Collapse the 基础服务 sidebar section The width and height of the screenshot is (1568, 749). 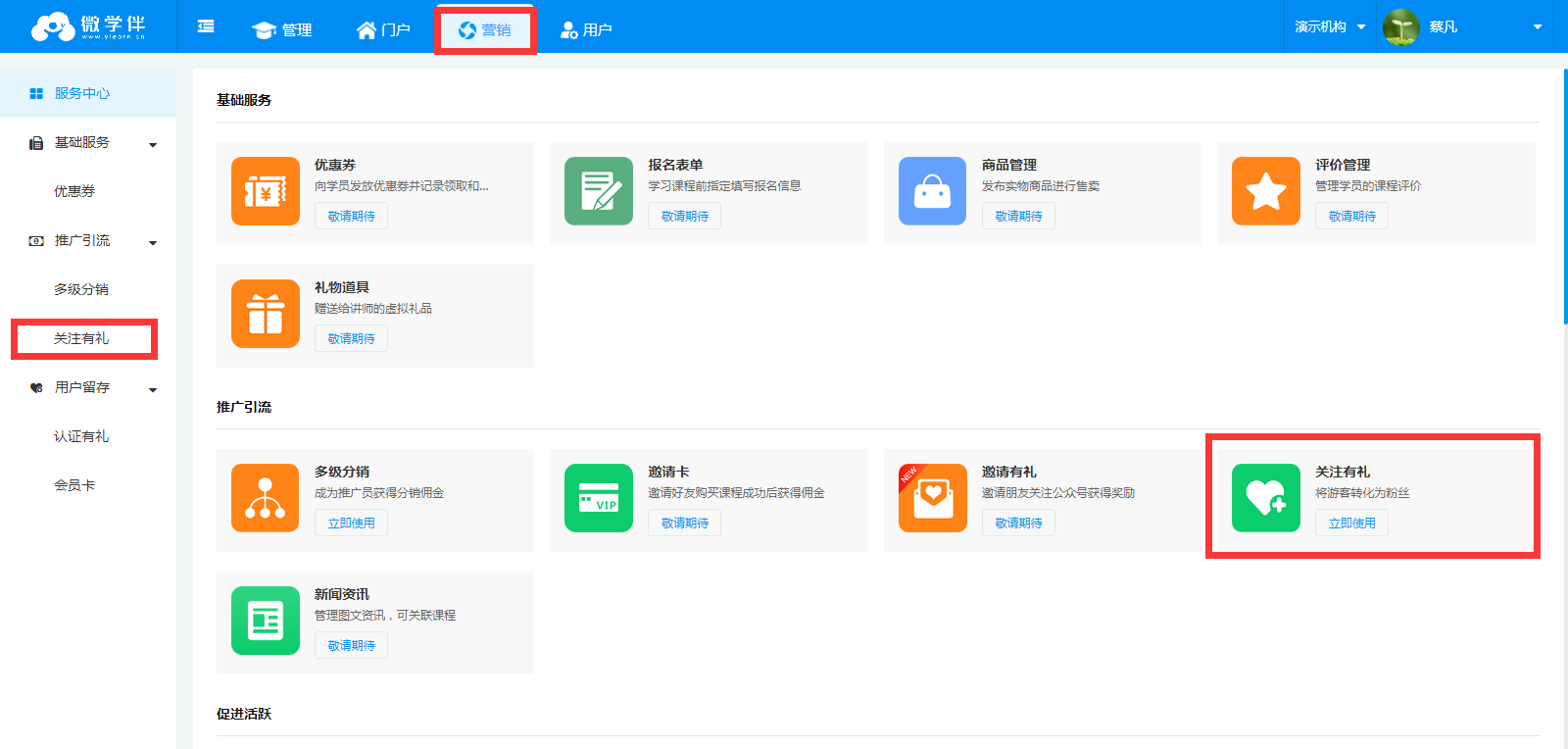(x=153, y=145)
